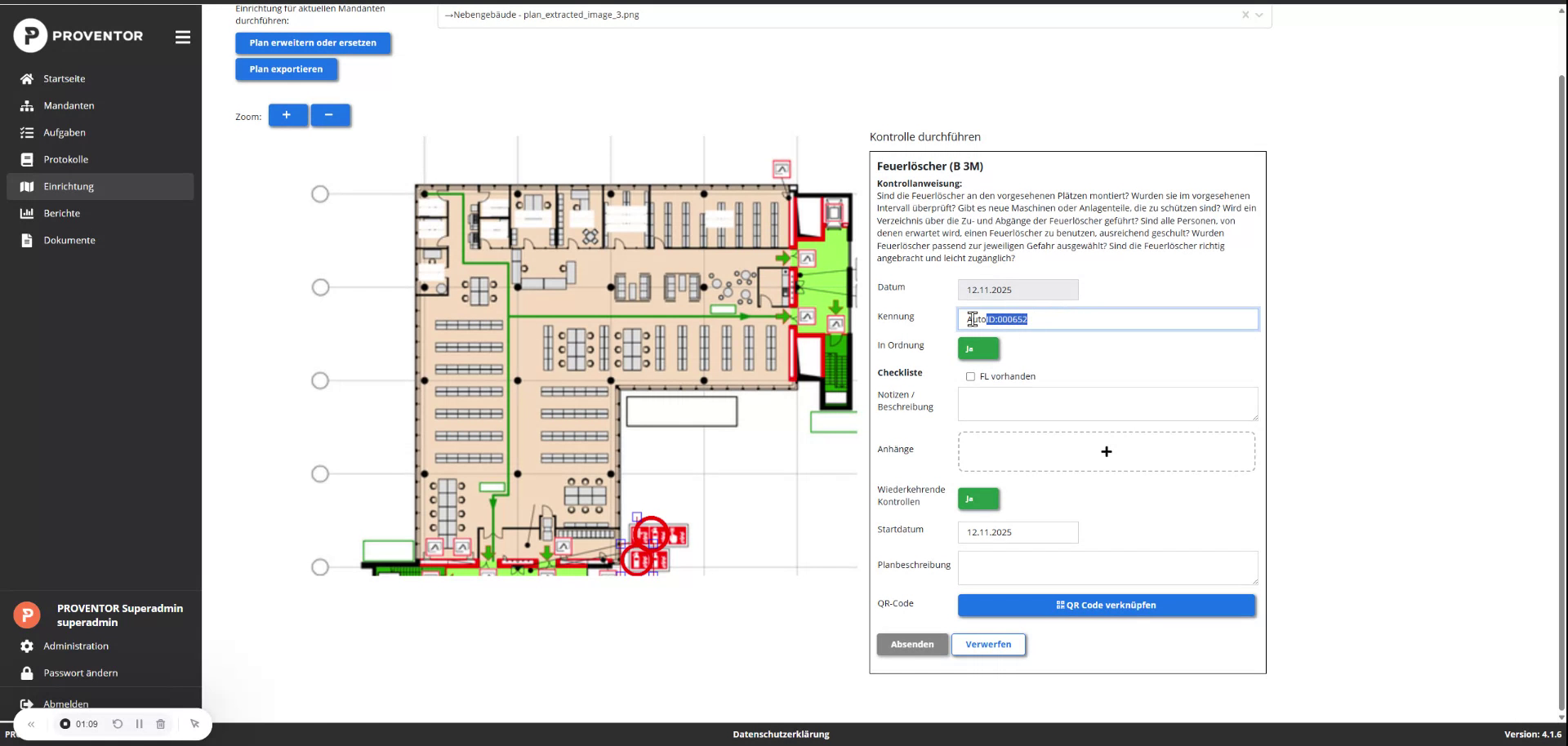Click the hamburger menu icon beside the logo
This screenshot has height=746, width=1568.
[183, 38]
